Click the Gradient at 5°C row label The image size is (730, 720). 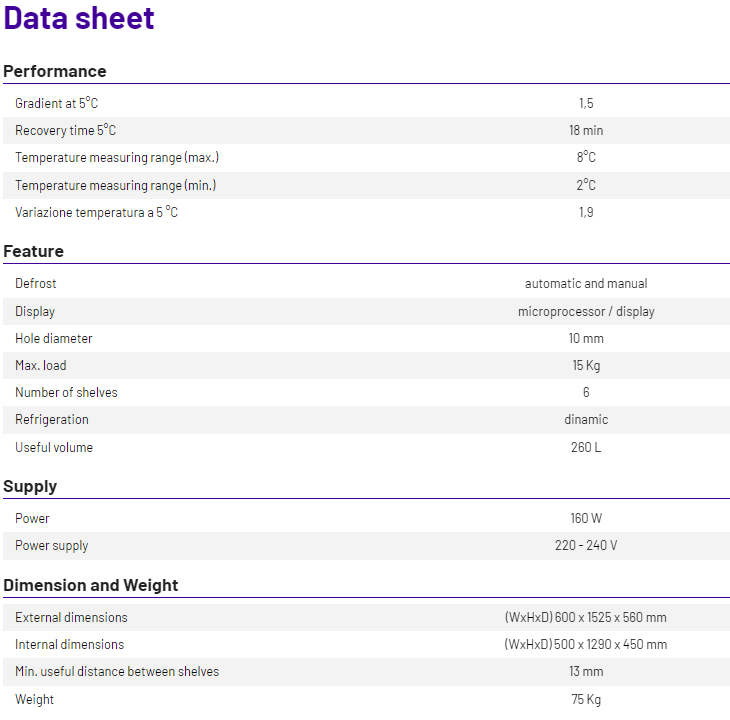point(56,103)
